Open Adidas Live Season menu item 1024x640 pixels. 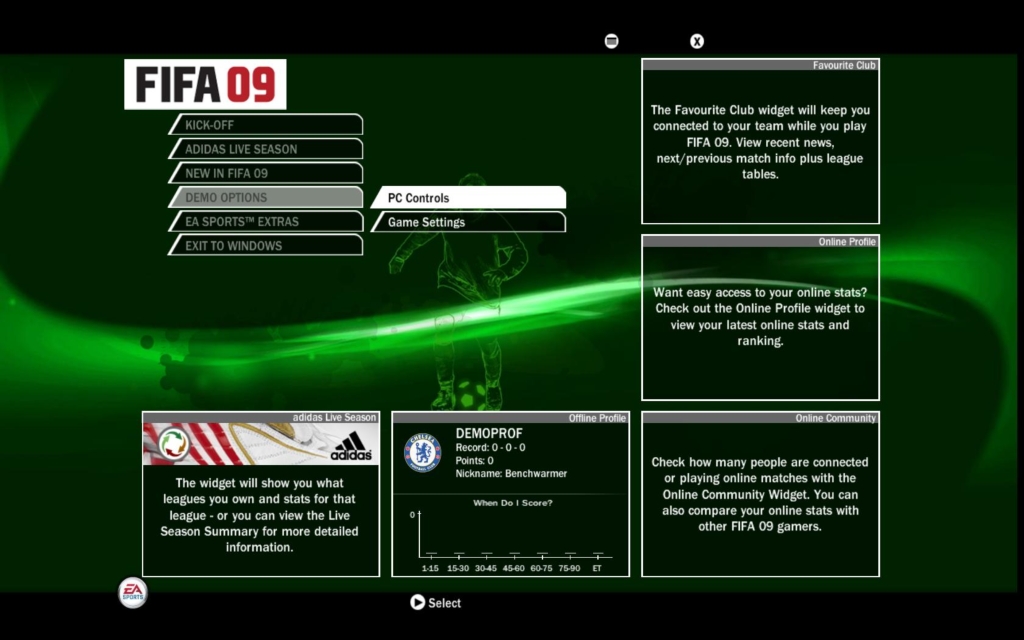click(x=266, y=149)
